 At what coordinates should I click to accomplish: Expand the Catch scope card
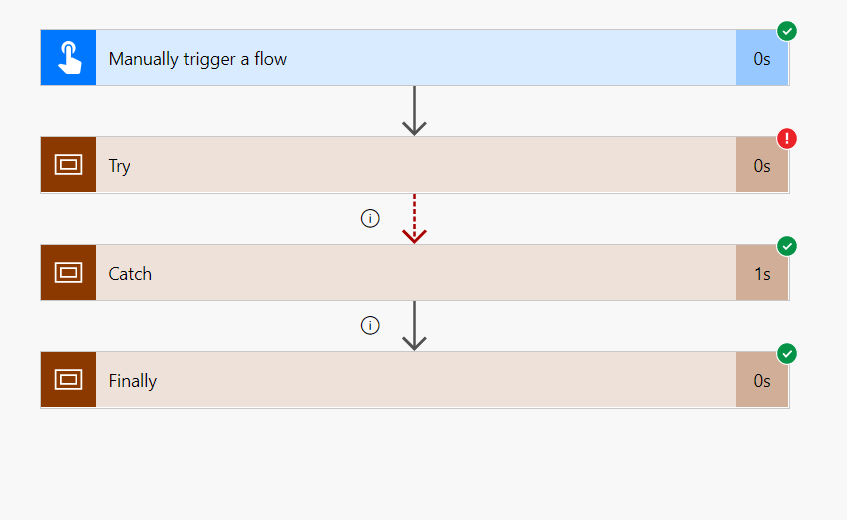click(x=400, y=272)
